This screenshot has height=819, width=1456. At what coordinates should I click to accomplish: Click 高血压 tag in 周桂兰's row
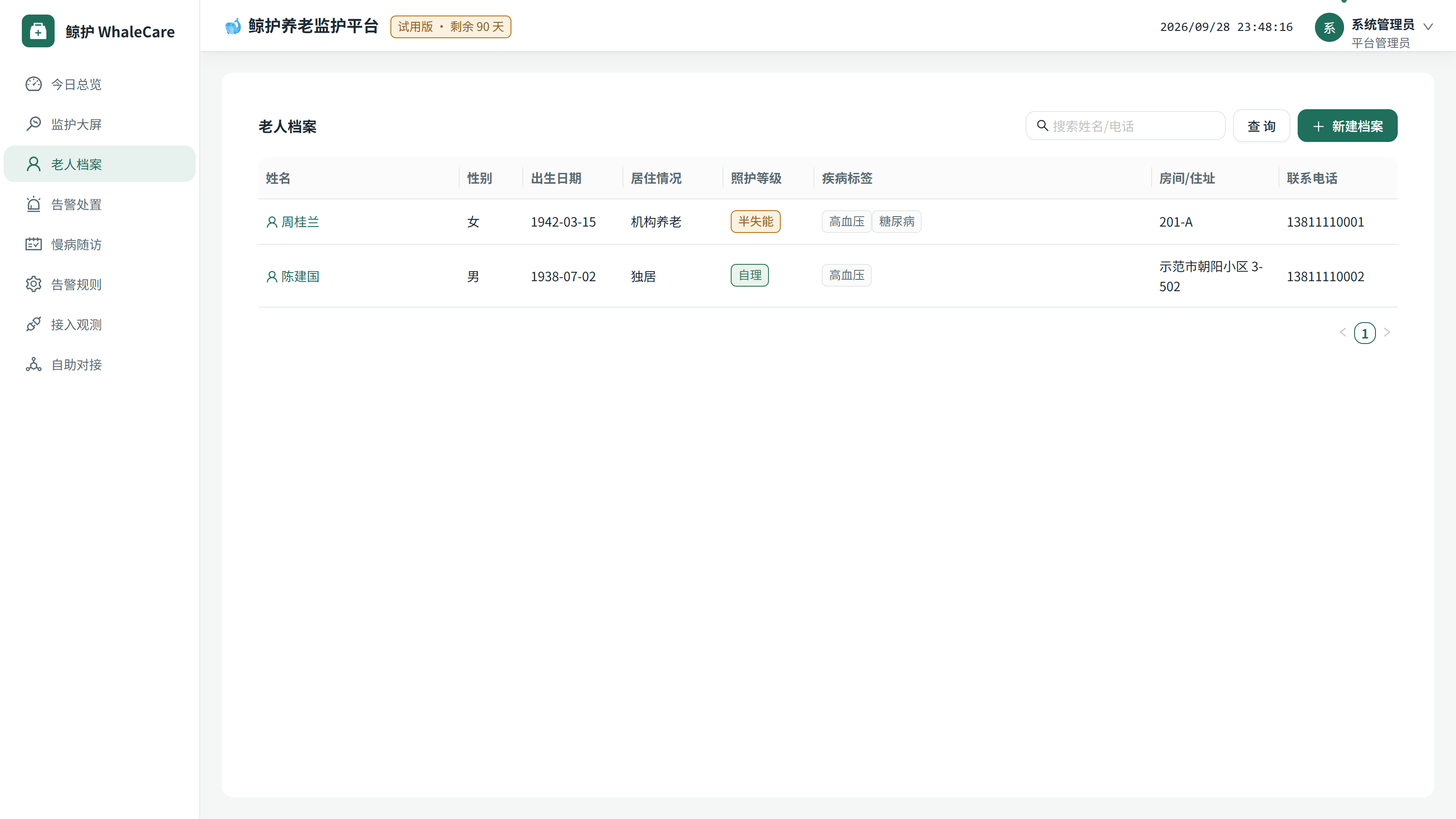click(847, 222)
